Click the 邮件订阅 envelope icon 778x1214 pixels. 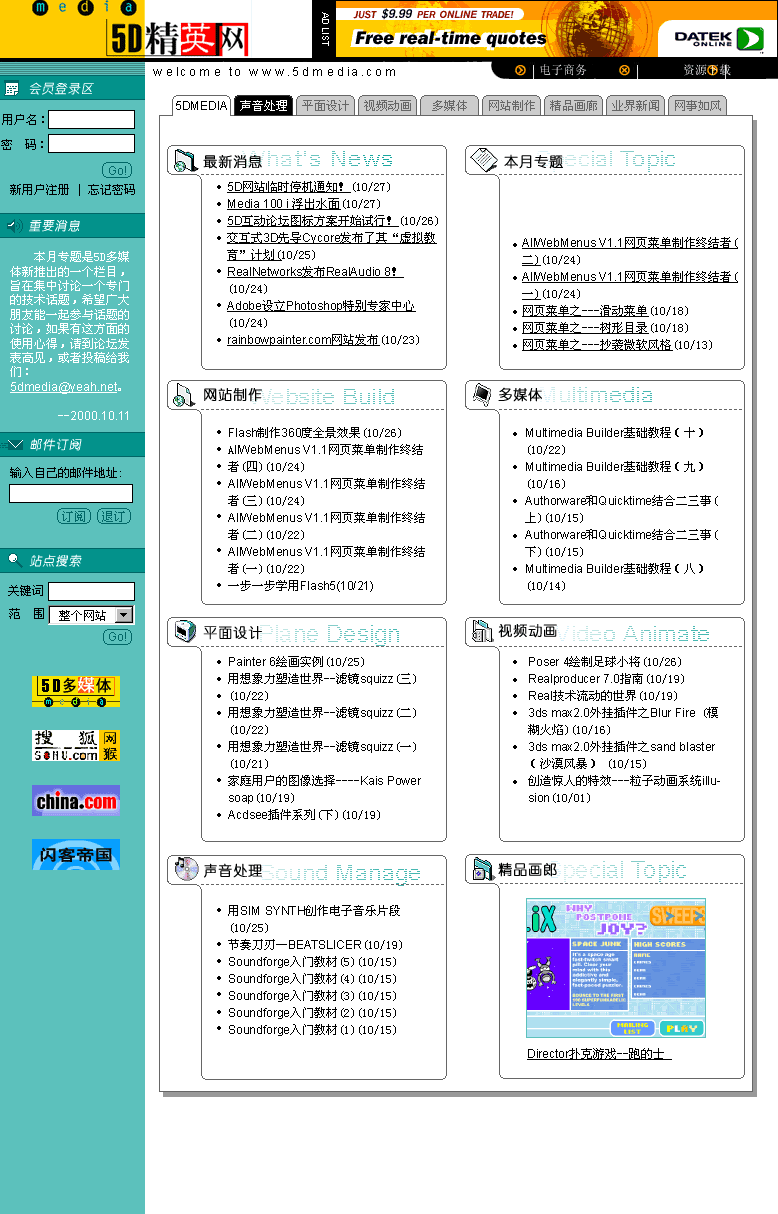point(14,445)
